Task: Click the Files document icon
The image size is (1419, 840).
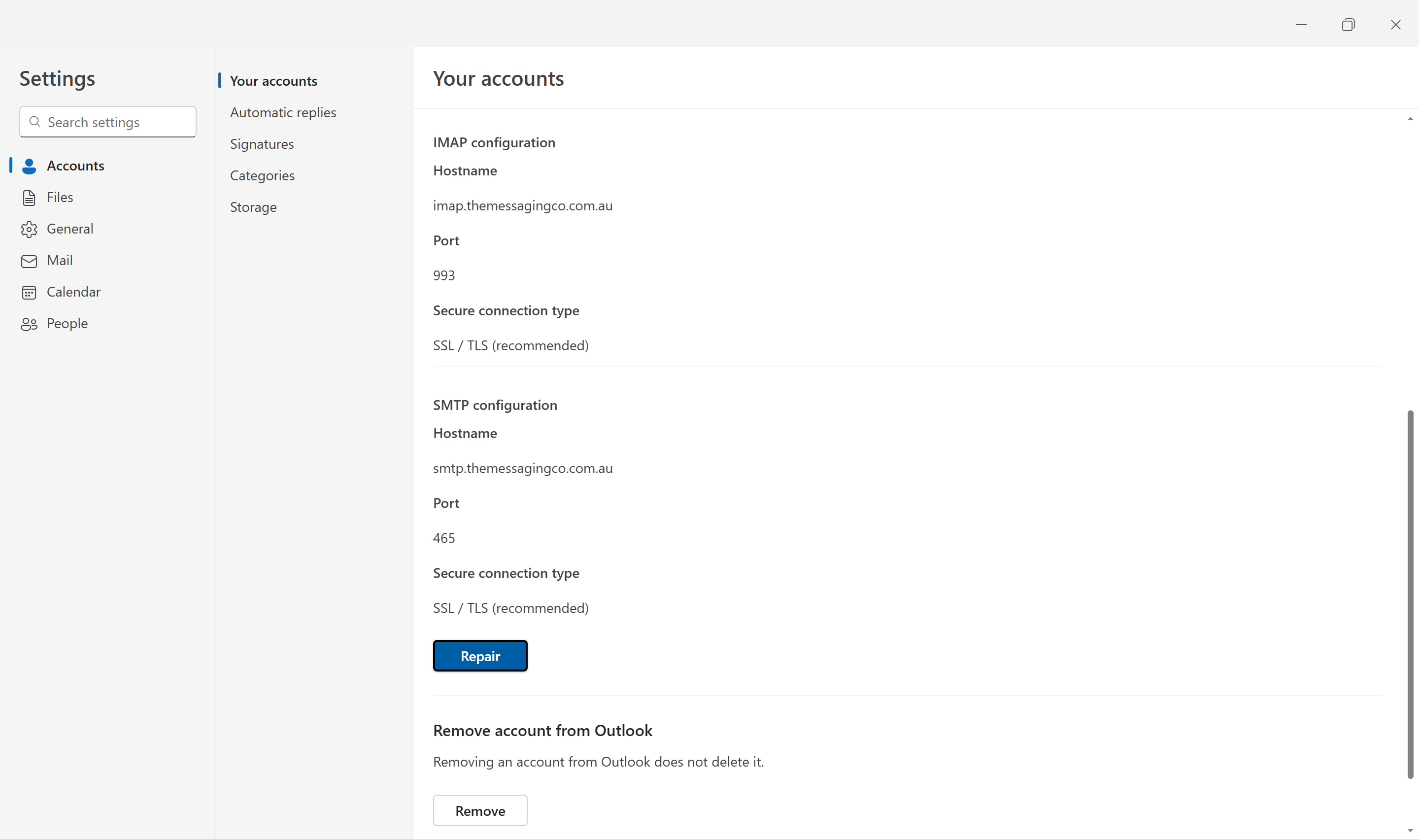Action: pos(29,198)
